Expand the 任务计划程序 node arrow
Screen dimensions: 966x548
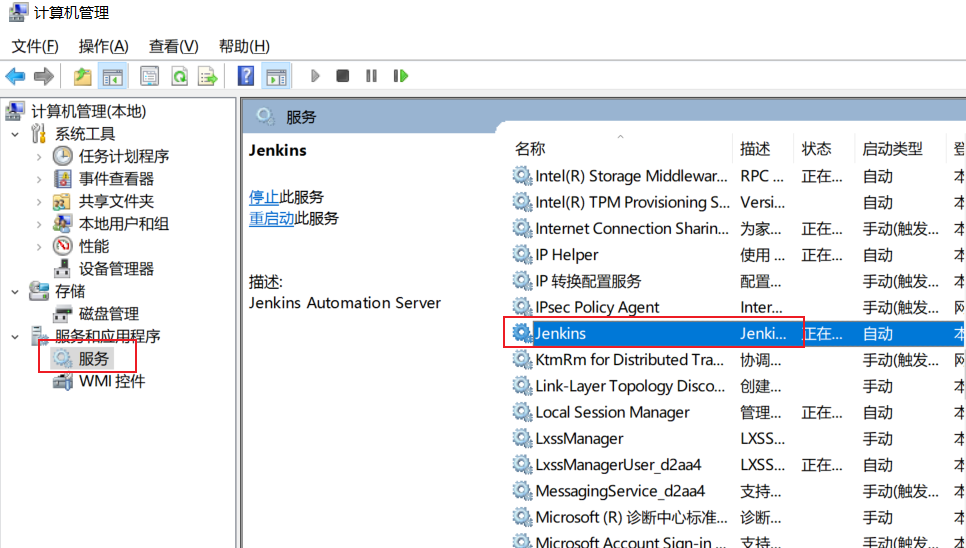pyautogui.click(x=39, y=157)
